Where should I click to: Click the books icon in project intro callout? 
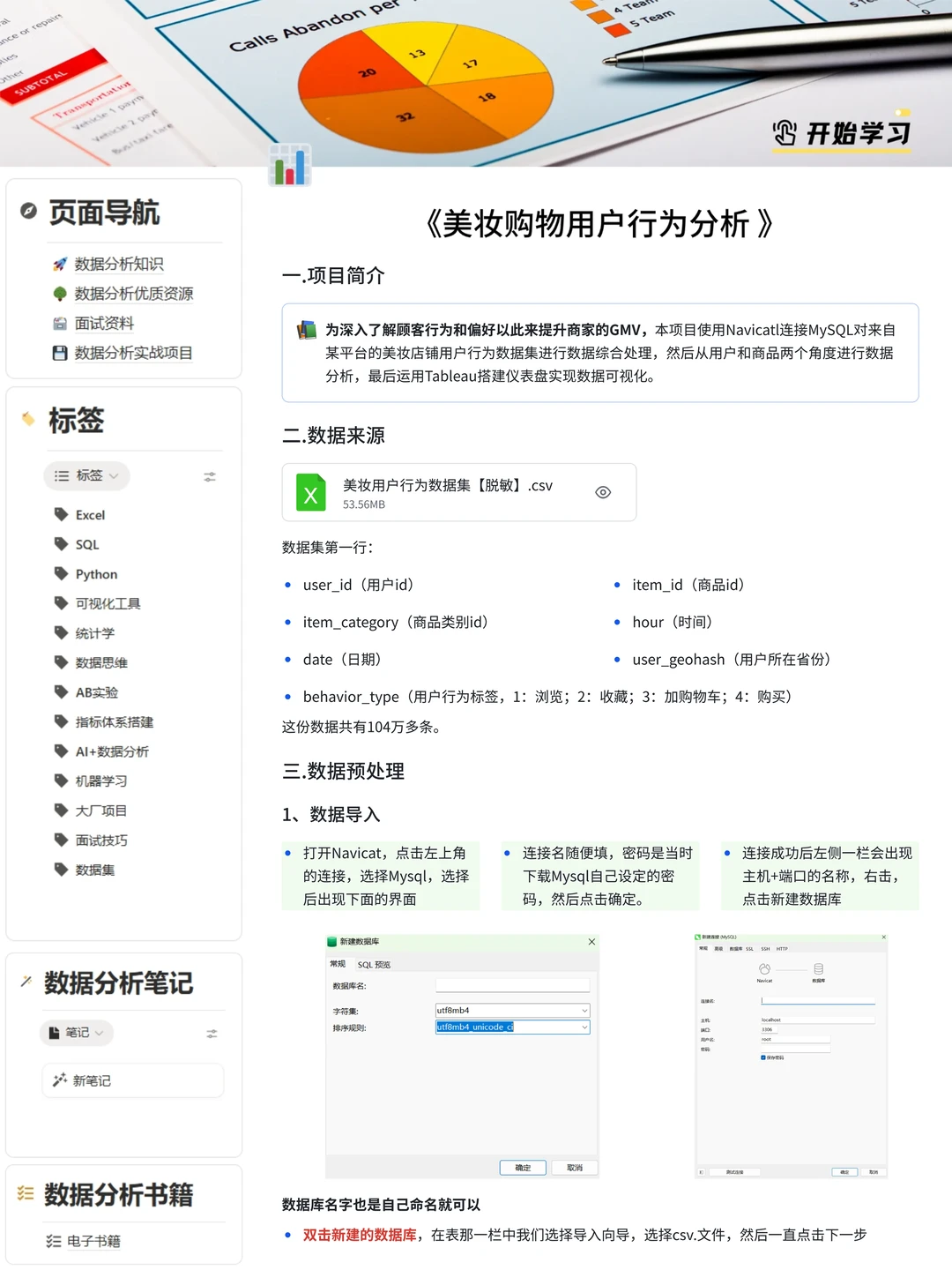307,331
